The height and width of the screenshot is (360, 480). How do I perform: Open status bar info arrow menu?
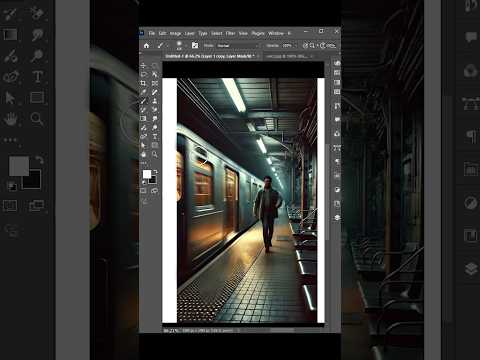coord(239,331)
